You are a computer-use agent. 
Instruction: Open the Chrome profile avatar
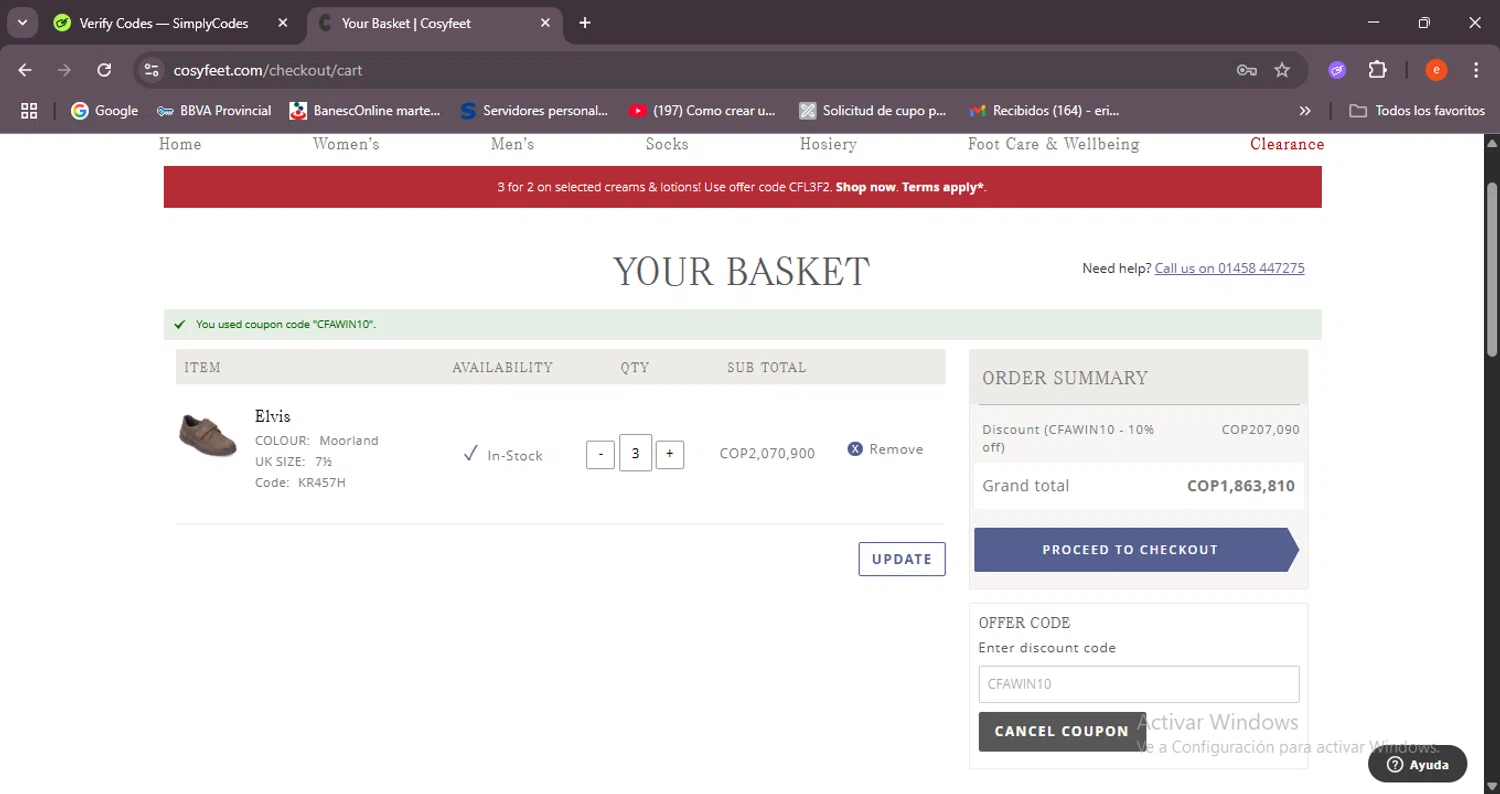(x=1436, y=70)
